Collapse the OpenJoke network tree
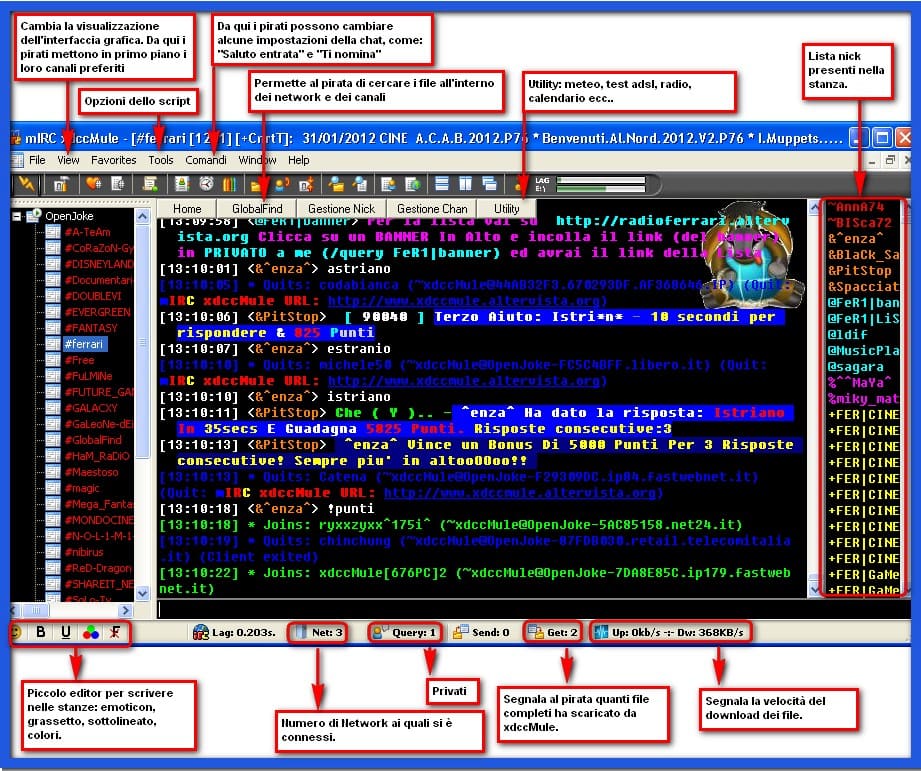 point(20,215)
